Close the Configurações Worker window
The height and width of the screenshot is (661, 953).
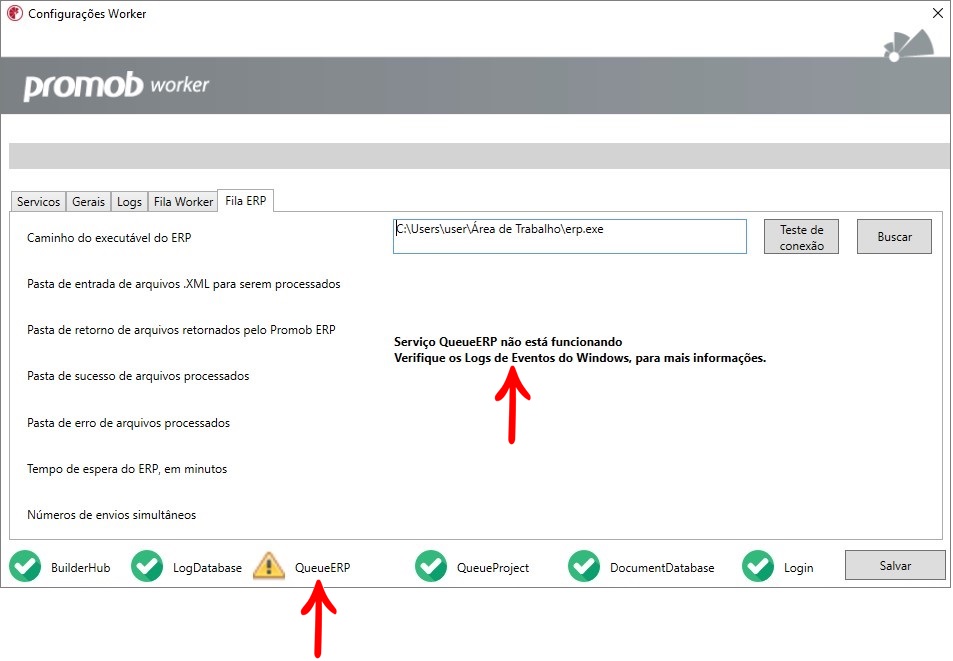pos(938,13)
